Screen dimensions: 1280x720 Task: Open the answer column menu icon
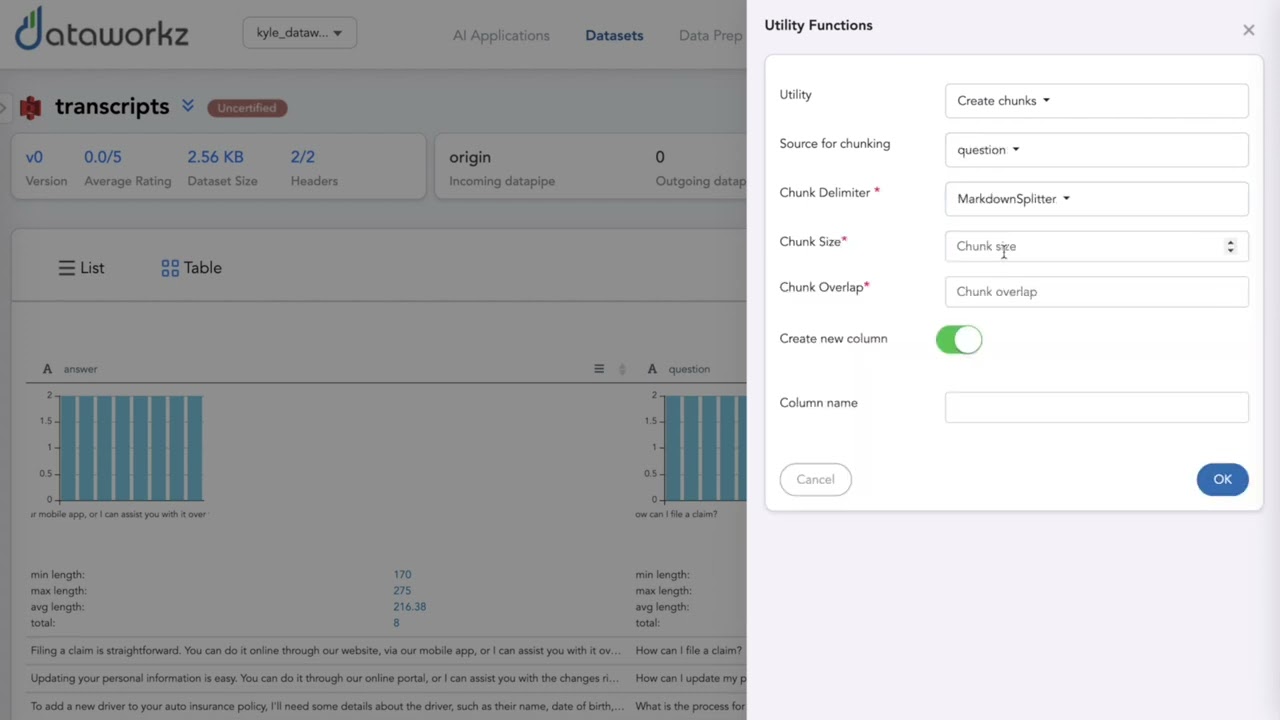pos(599,369)
